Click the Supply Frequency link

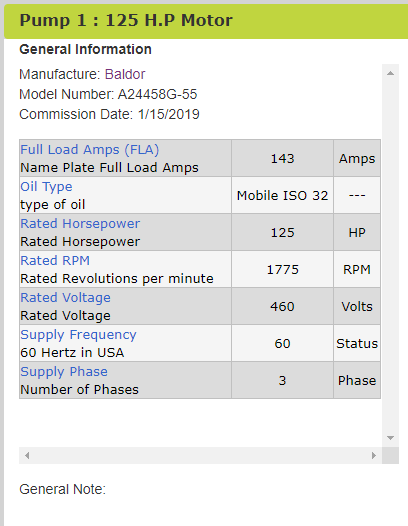79,334
